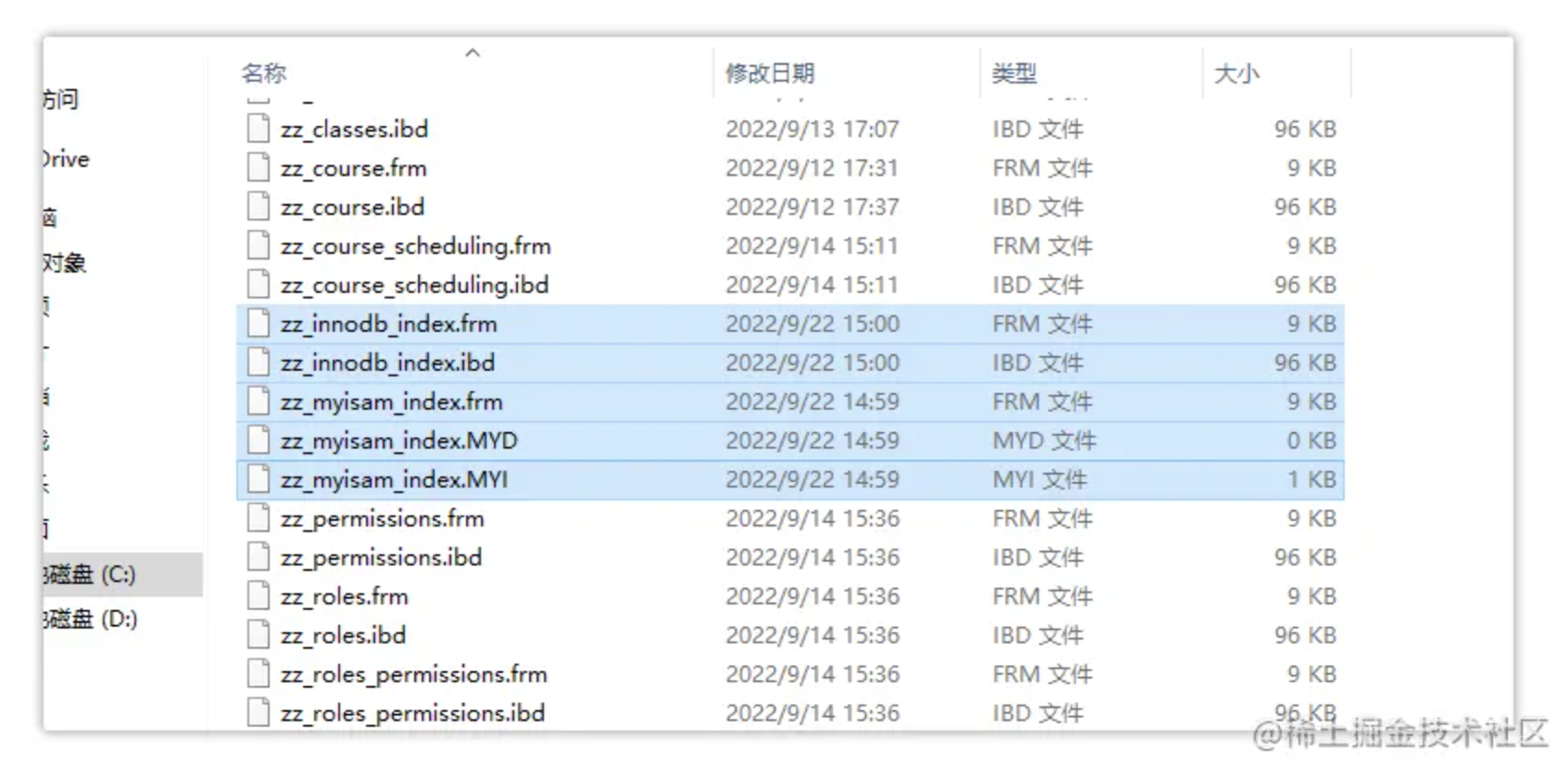Select file name zz_course.frm
Viewport: 1568px width, 777px height.
[x=354, y=168]
